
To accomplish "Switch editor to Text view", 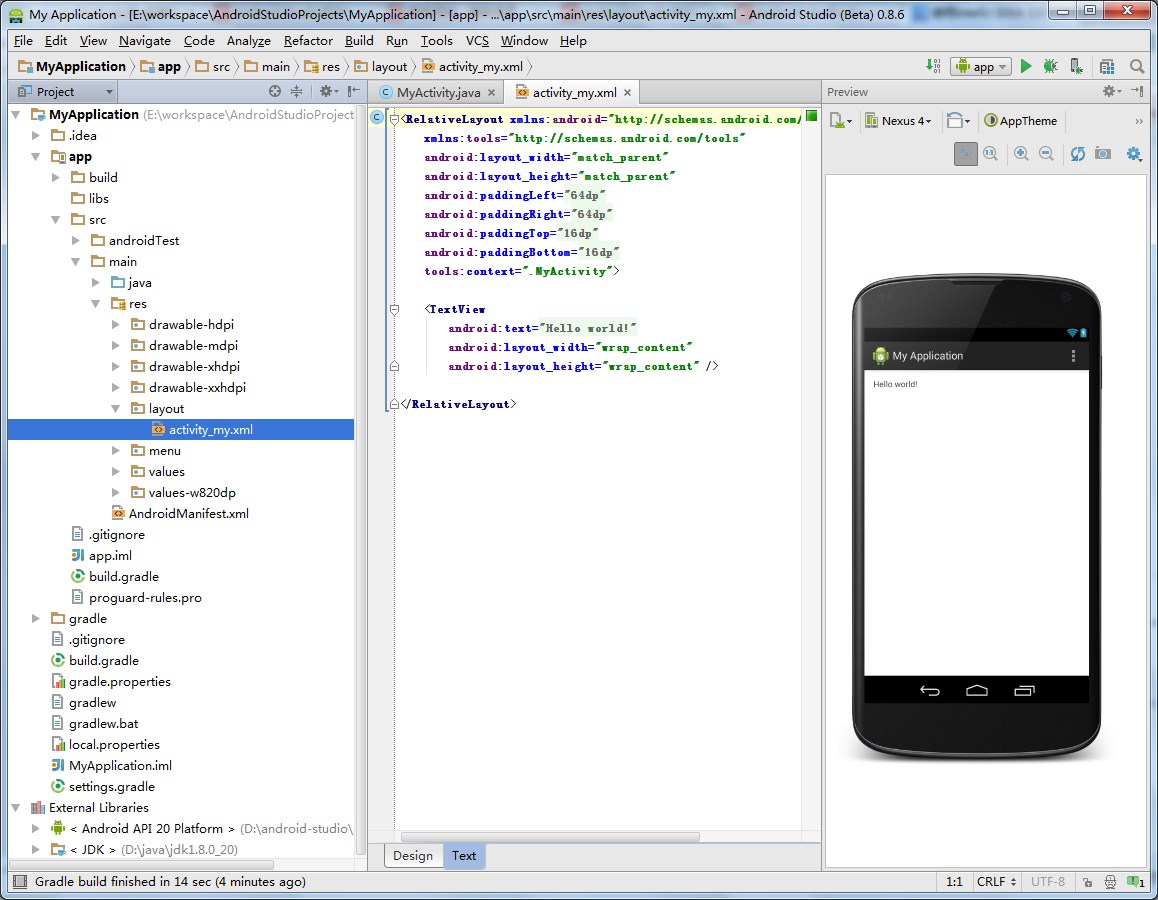I will pyautogui.click(x=464, y=856).
